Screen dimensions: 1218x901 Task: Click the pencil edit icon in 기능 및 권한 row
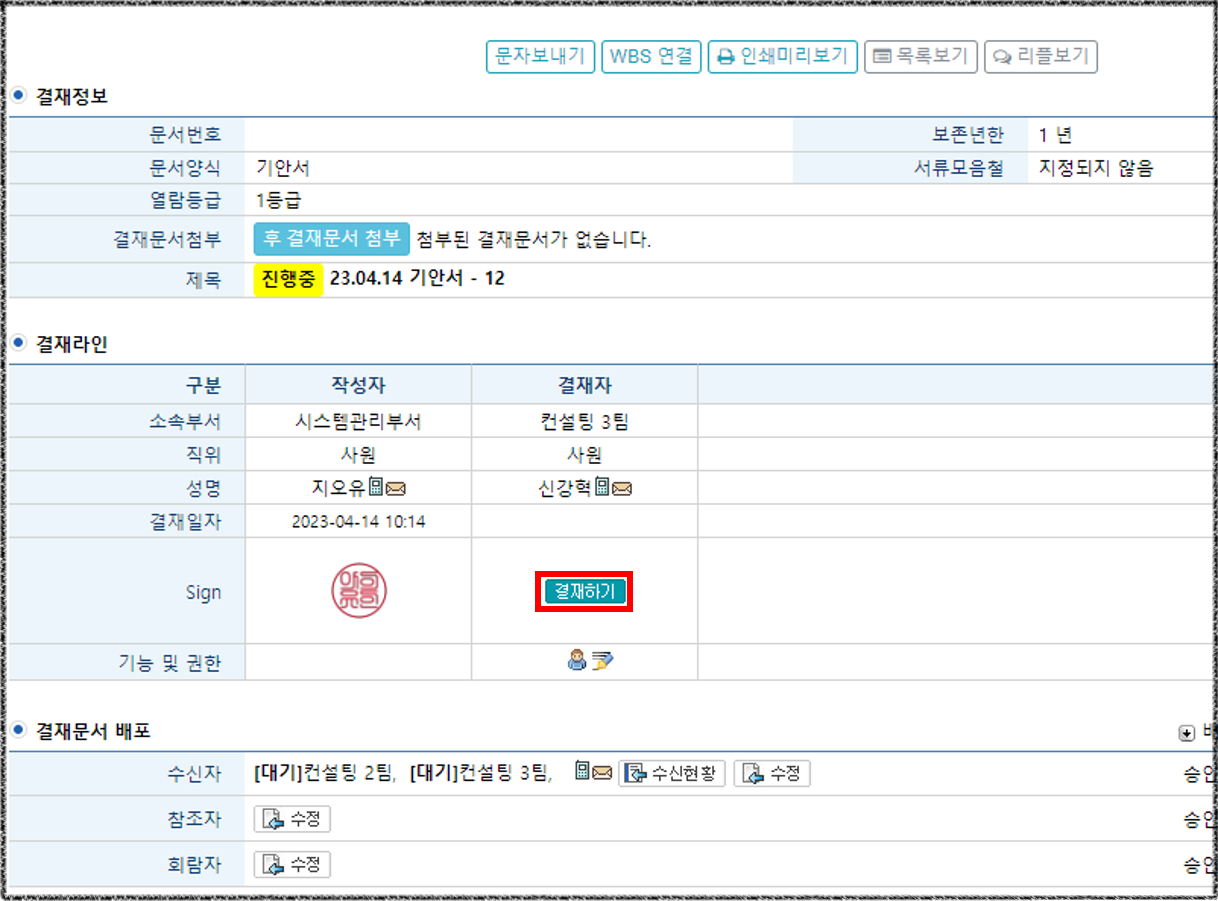602,659
